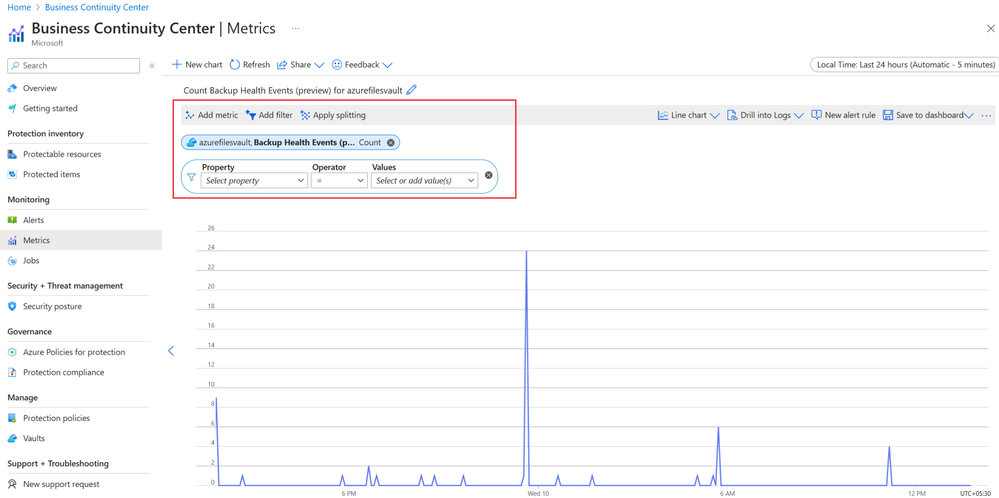Click the Protected items icon

[x=12, y=174]
